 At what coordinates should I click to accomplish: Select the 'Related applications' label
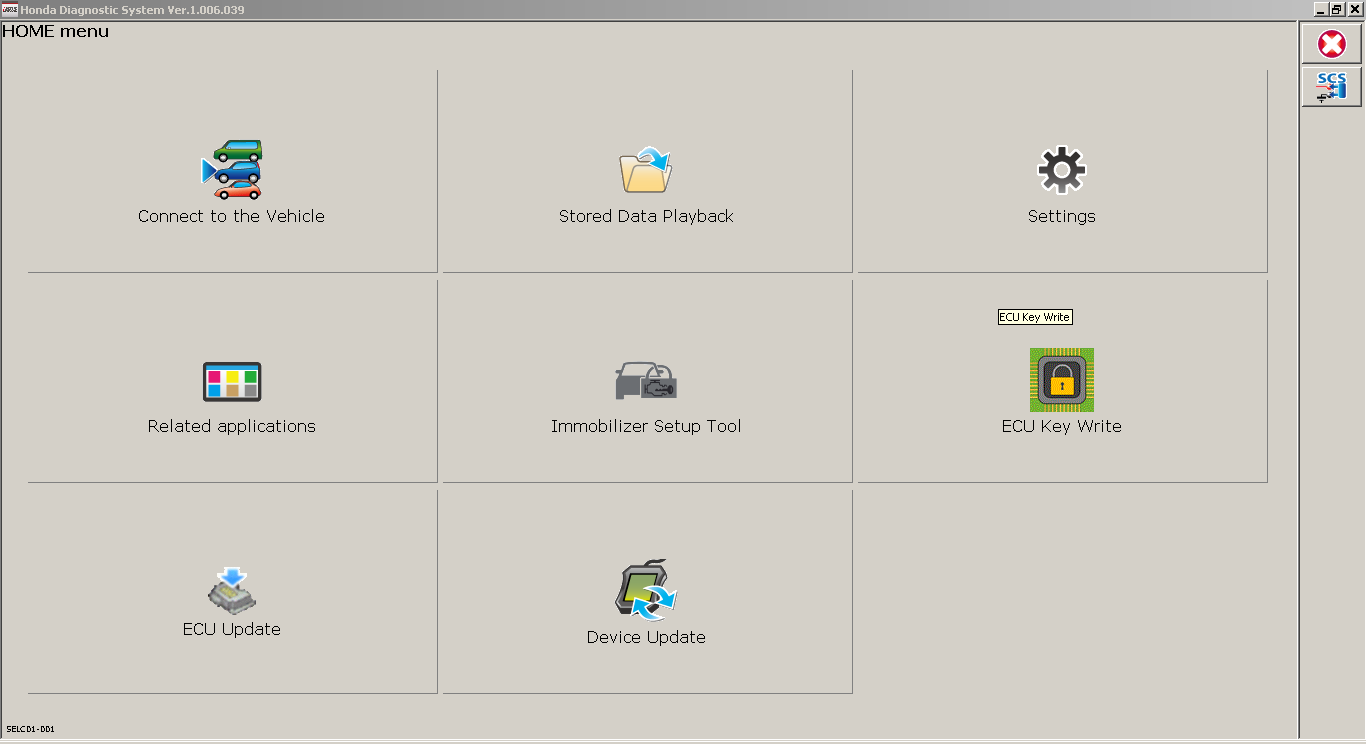[x=231, y=426]
